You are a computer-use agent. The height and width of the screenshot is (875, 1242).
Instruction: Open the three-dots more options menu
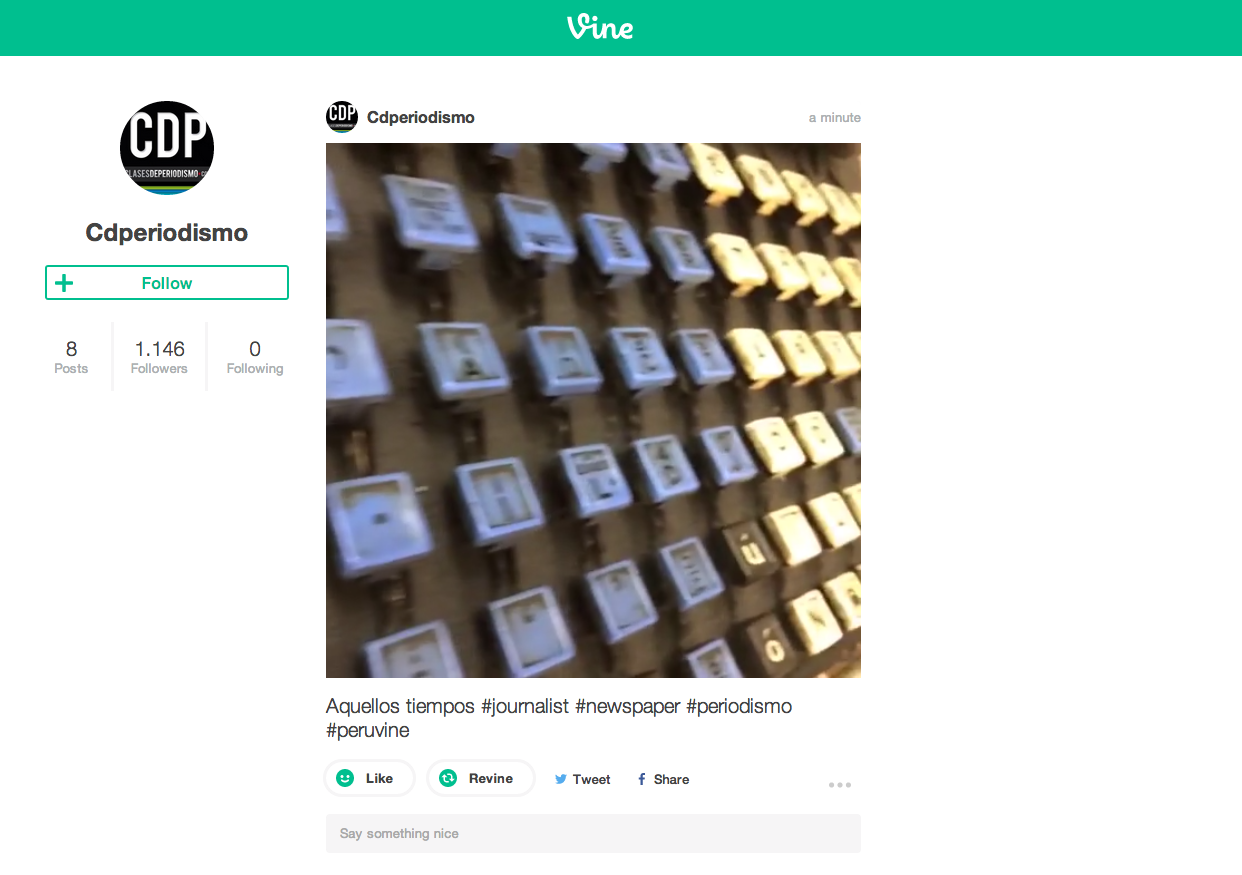click(840, 785)
